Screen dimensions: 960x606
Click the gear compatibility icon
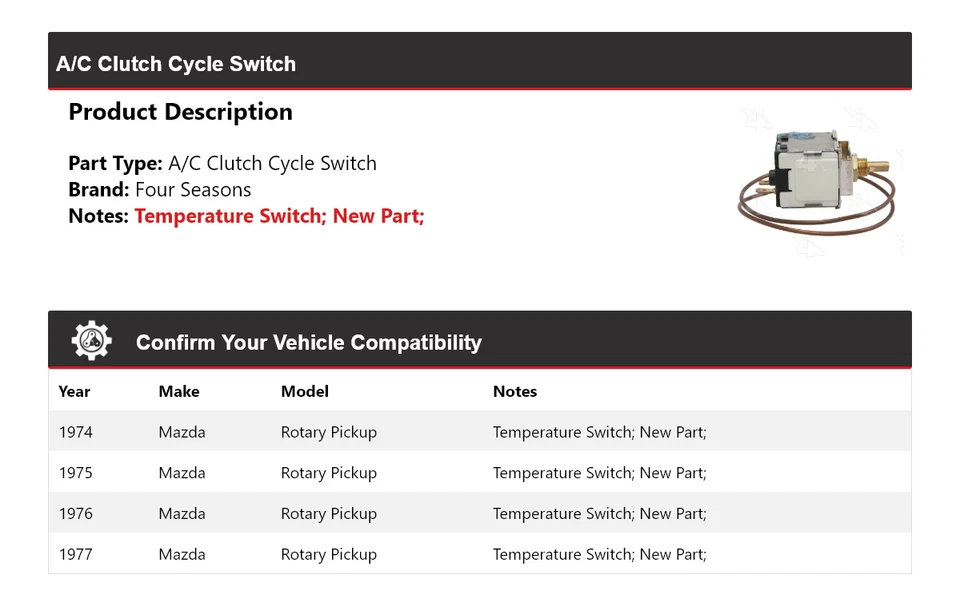pos(91,341)
